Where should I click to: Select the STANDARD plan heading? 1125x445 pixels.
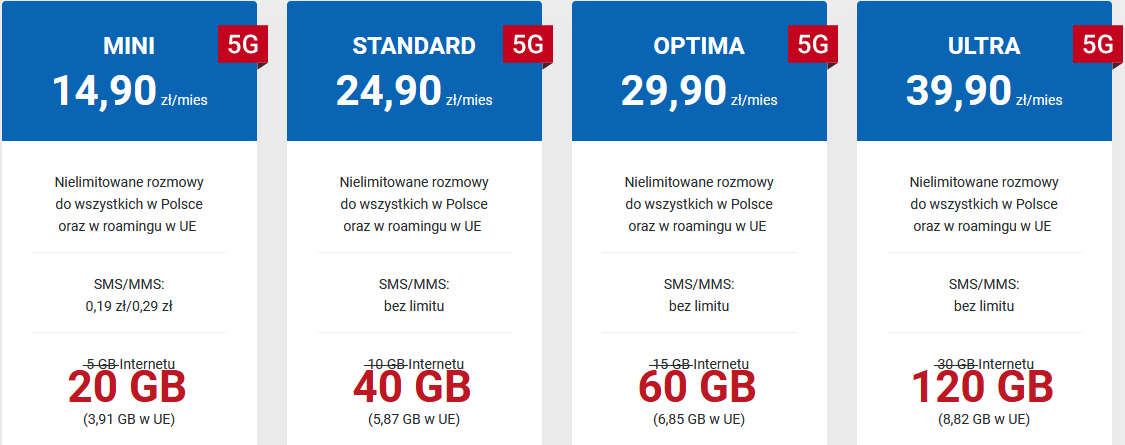point(414,46)
